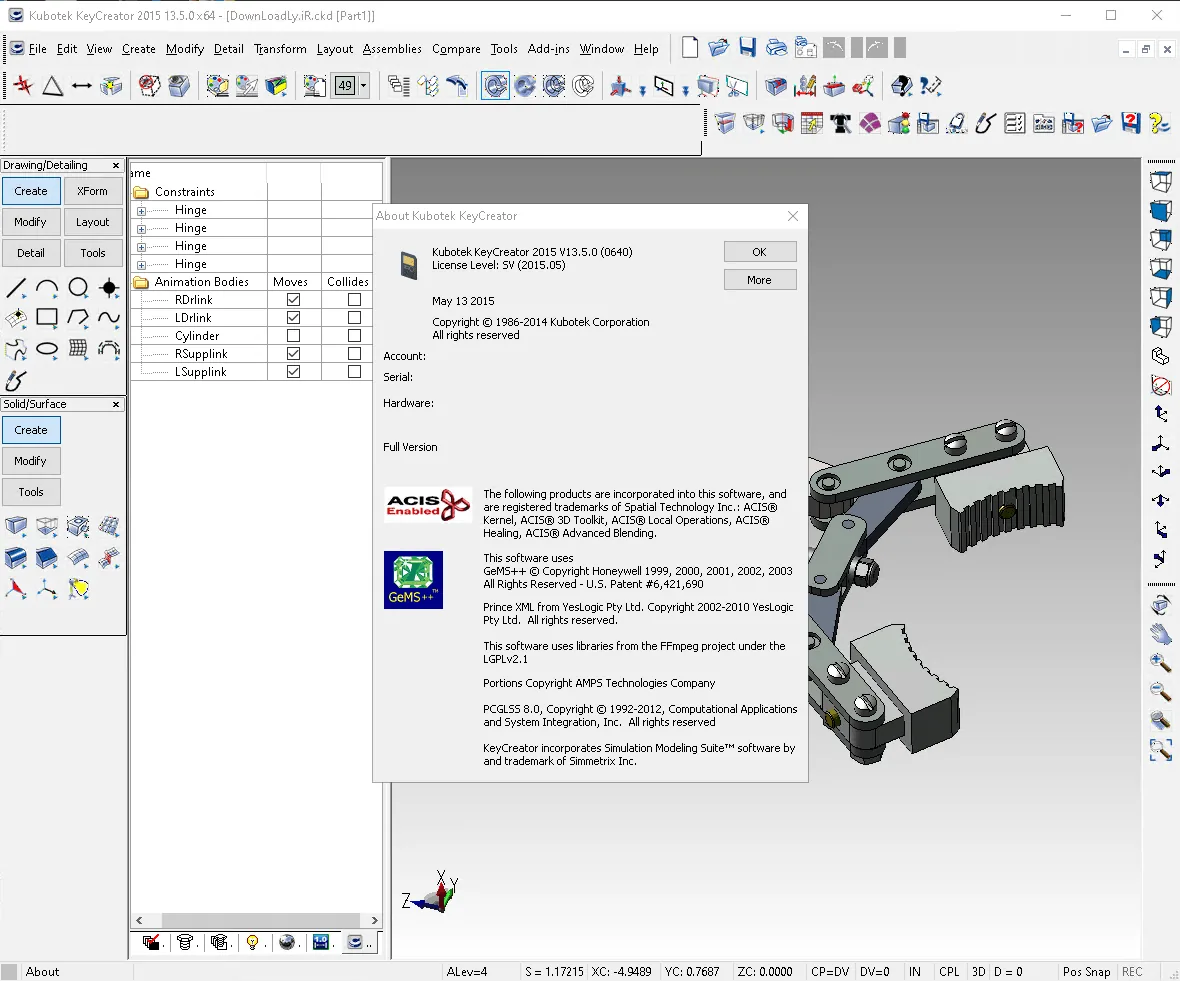Viewport: 1180px width, 981px height.
Task: Click the lightbulb icon below tree panel
Action: (253, 942)
